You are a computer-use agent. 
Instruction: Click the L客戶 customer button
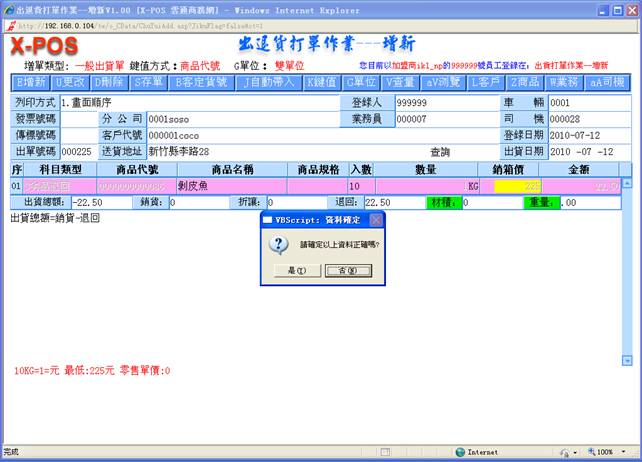(x=486, y=81)
